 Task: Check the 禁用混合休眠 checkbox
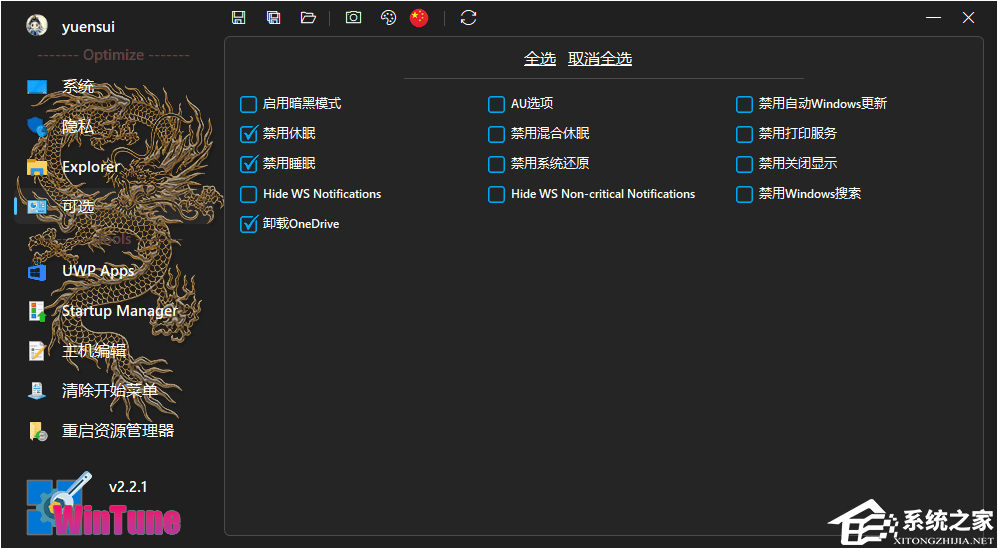pyautogui.click(x=496, y=134)
